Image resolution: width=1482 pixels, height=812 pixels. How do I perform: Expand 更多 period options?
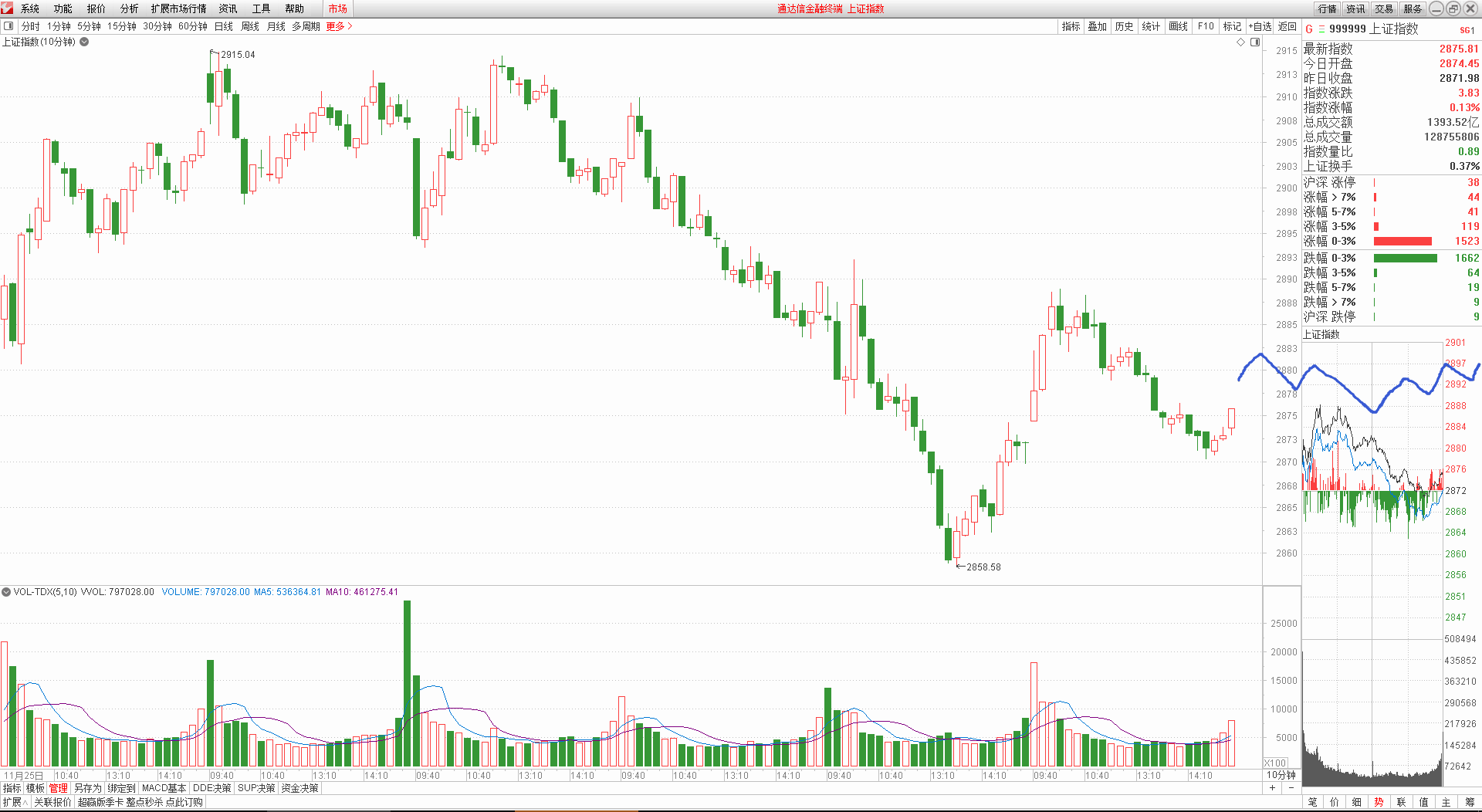coord(339,26)
